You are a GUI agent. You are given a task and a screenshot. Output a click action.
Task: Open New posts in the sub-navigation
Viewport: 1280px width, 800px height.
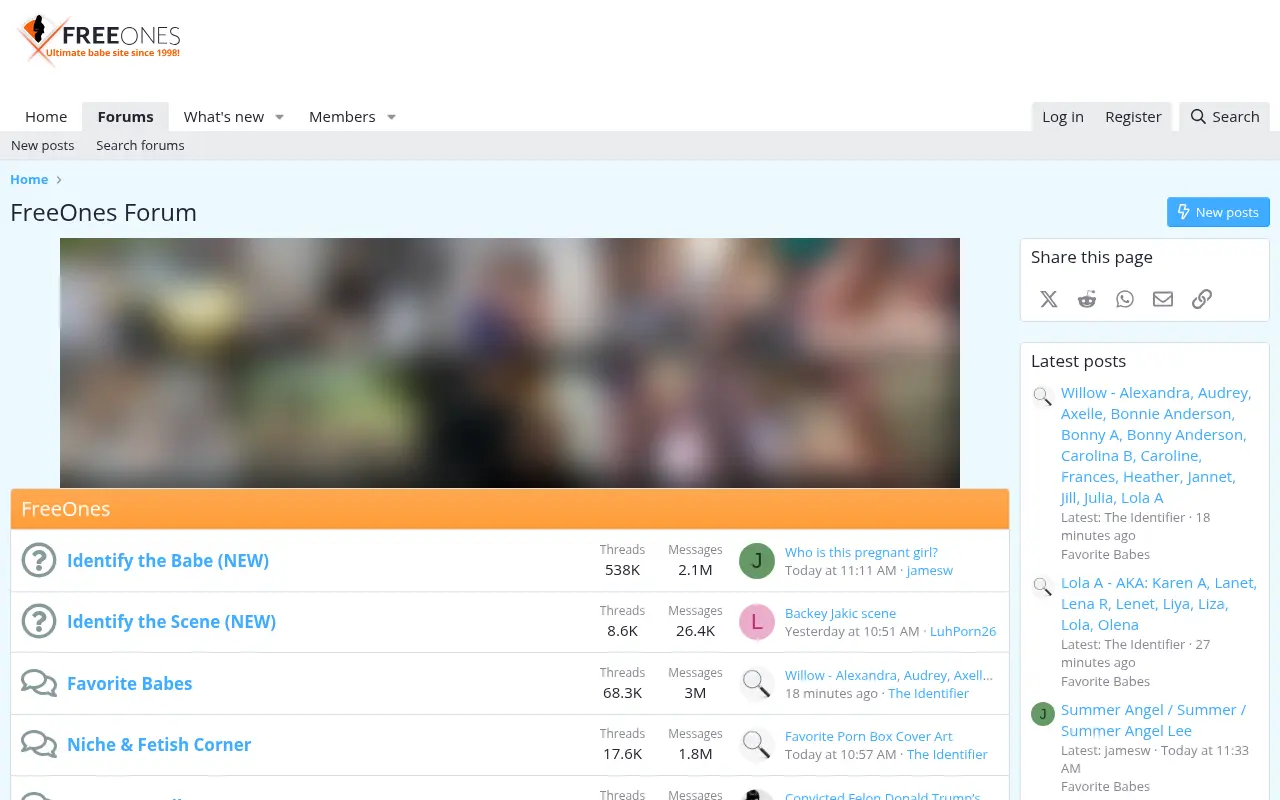click(x=43, y=146)
